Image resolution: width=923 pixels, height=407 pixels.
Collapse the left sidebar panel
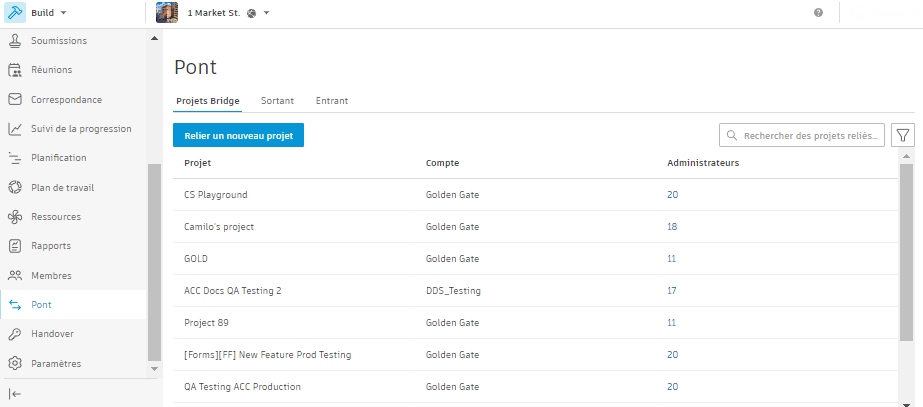(15, 394)
